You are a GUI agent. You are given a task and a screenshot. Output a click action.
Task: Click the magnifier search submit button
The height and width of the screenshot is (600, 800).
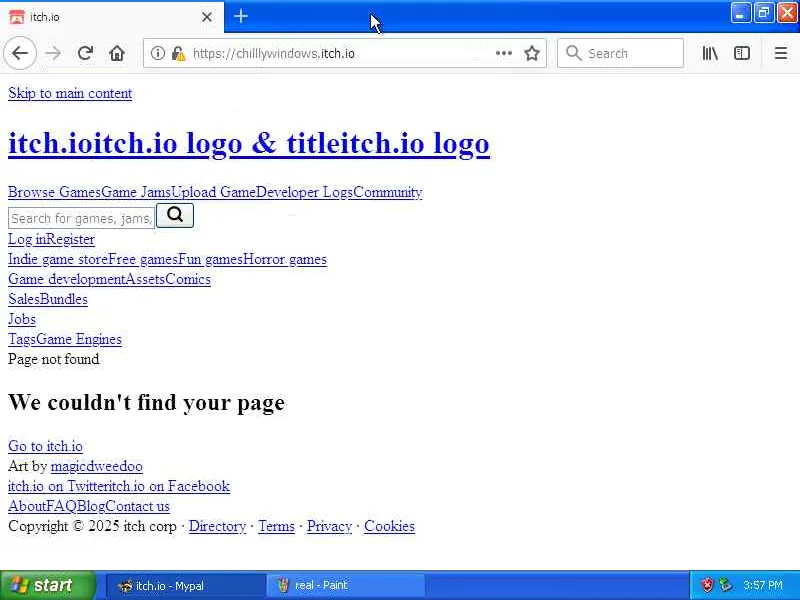tap(174, 215)
